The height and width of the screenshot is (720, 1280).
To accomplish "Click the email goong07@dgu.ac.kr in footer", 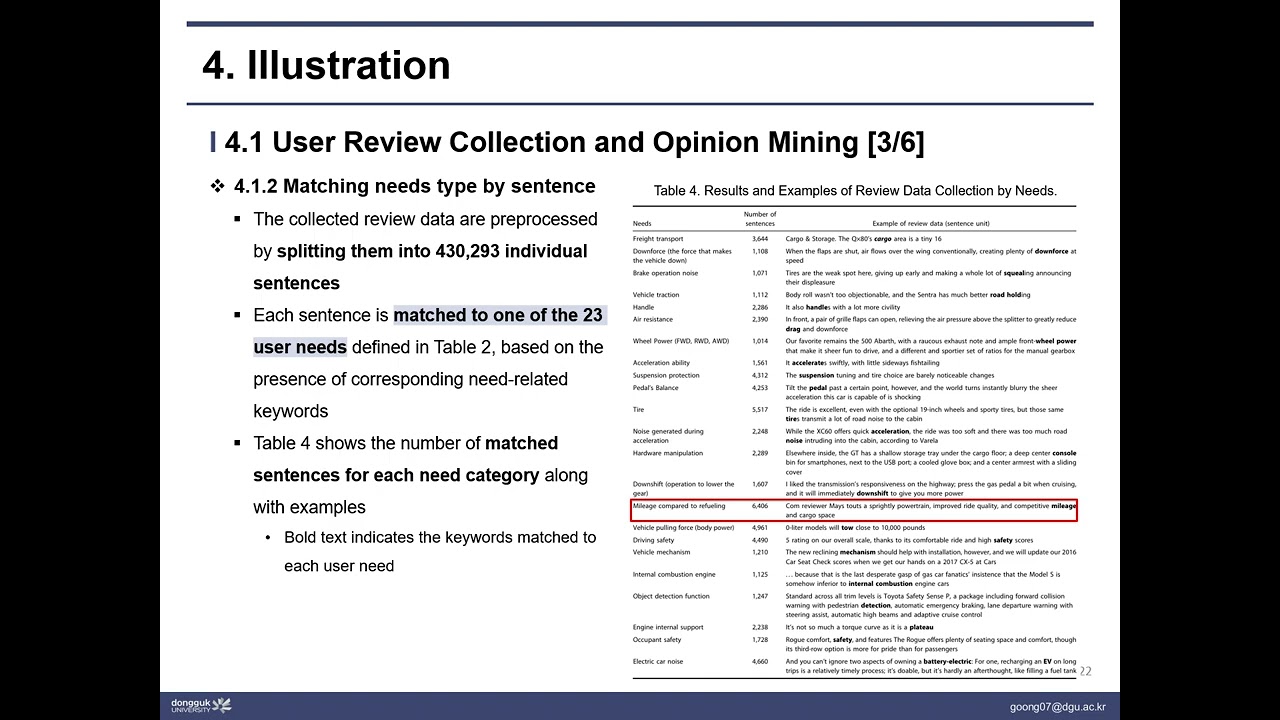I will 1058,707.
